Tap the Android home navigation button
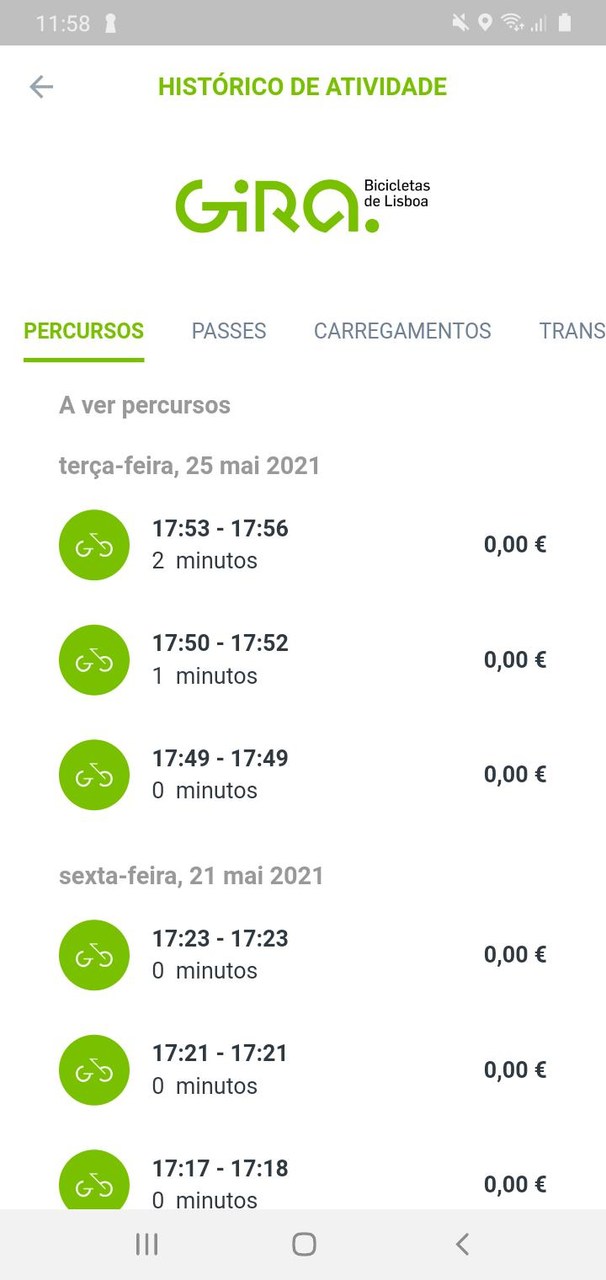The width and height of the screenshot is (606, 1280). tap(302, 1243)
